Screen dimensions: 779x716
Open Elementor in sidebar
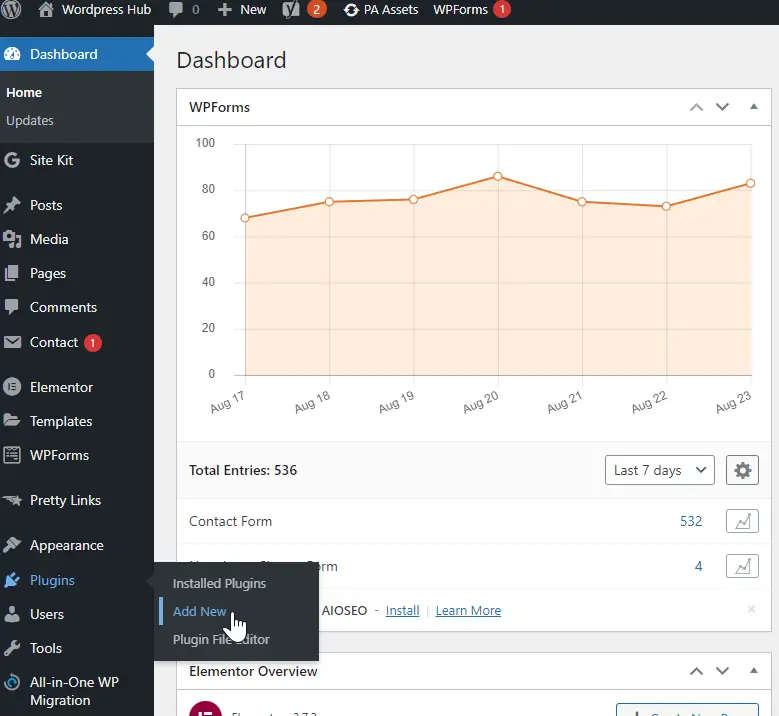tap(77, 387)
